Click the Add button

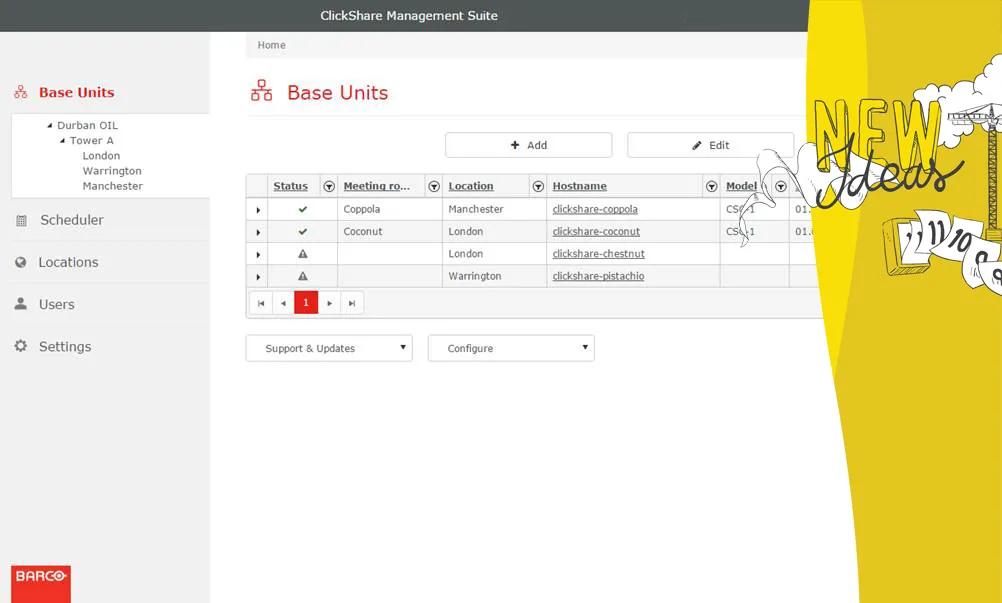click(528, 145)
